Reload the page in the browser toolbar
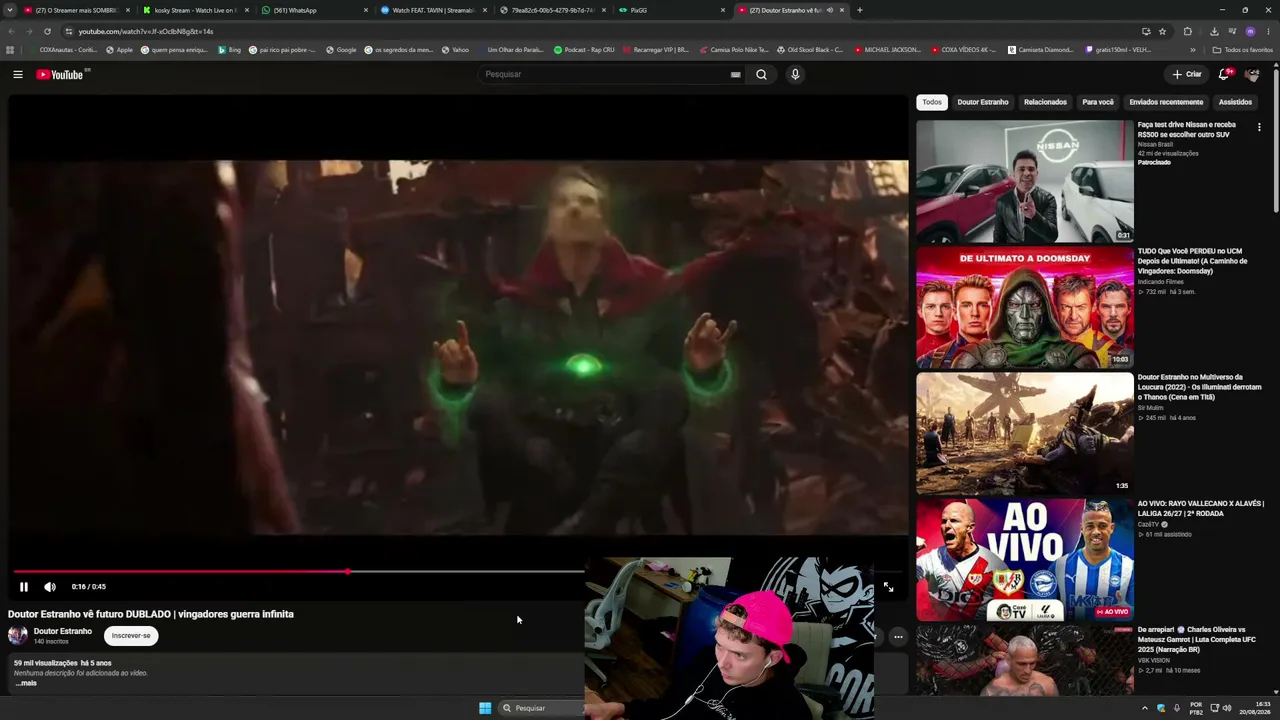 click(47, 31)
